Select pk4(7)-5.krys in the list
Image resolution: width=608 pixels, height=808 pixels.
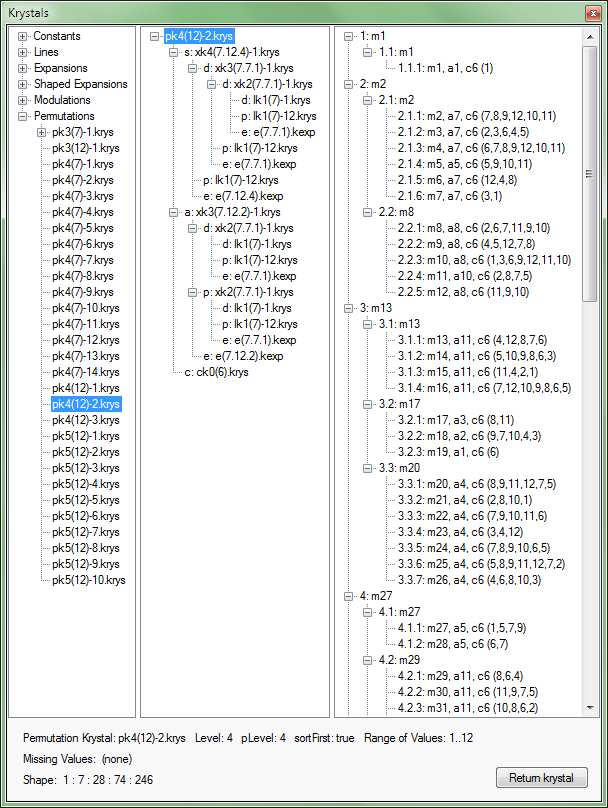[x=82, y=228]
